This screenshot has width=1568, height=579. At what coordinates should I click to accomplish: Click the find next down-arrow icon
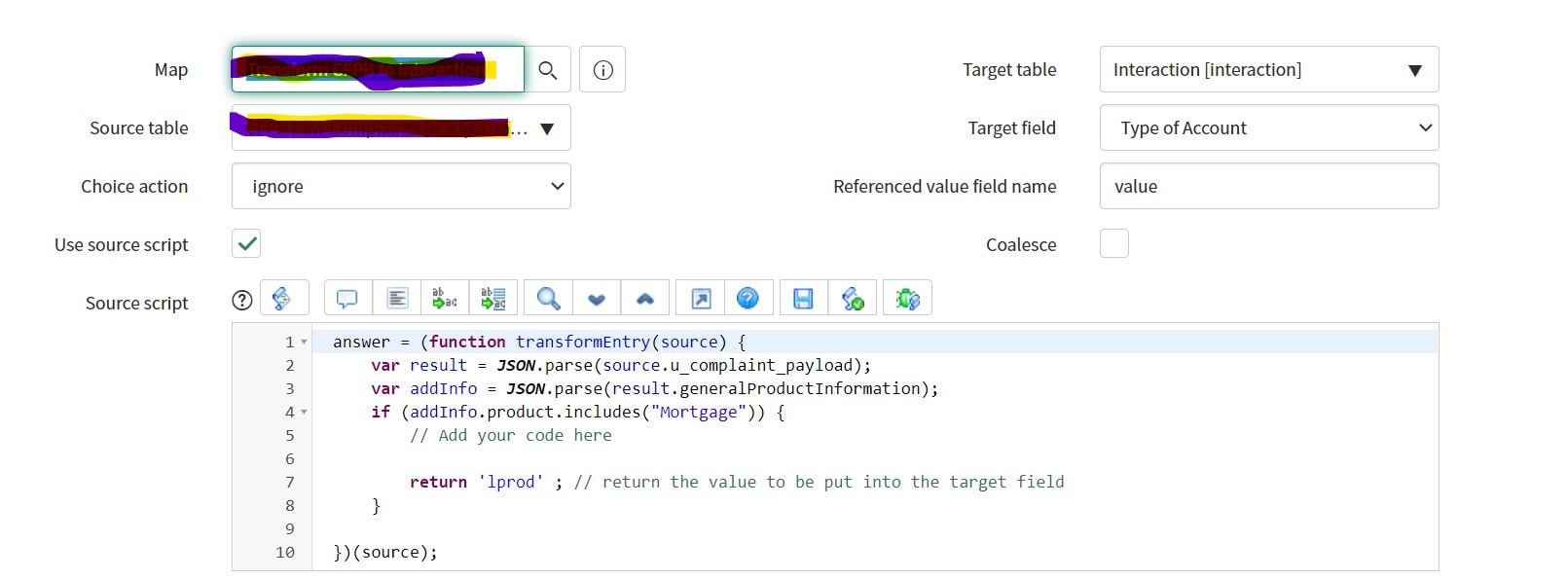(x=597, y=298)
